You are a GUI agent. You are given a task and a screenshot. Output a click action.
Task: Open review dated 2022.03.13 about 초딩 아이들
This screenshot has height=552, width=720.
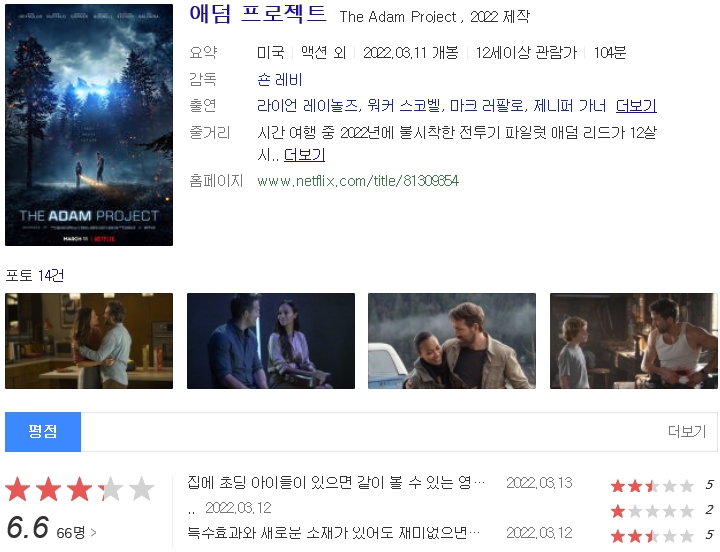(336, 483)
